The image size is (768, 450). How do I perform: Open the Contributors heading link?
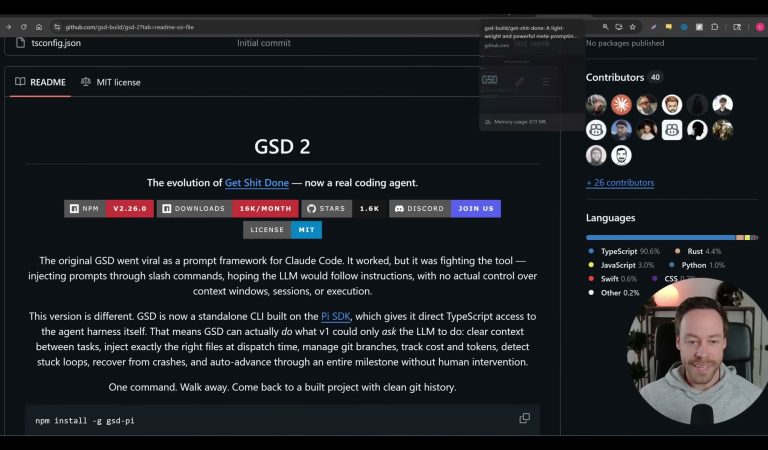tap(615, 77)
